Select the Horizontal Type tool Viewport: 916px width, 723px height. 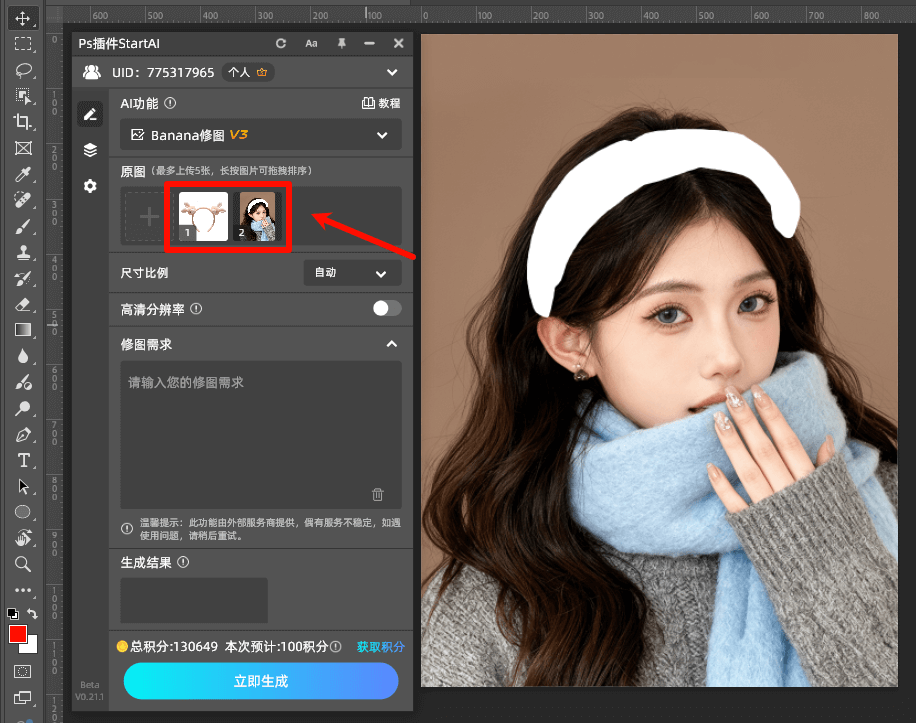coord(24,460)
